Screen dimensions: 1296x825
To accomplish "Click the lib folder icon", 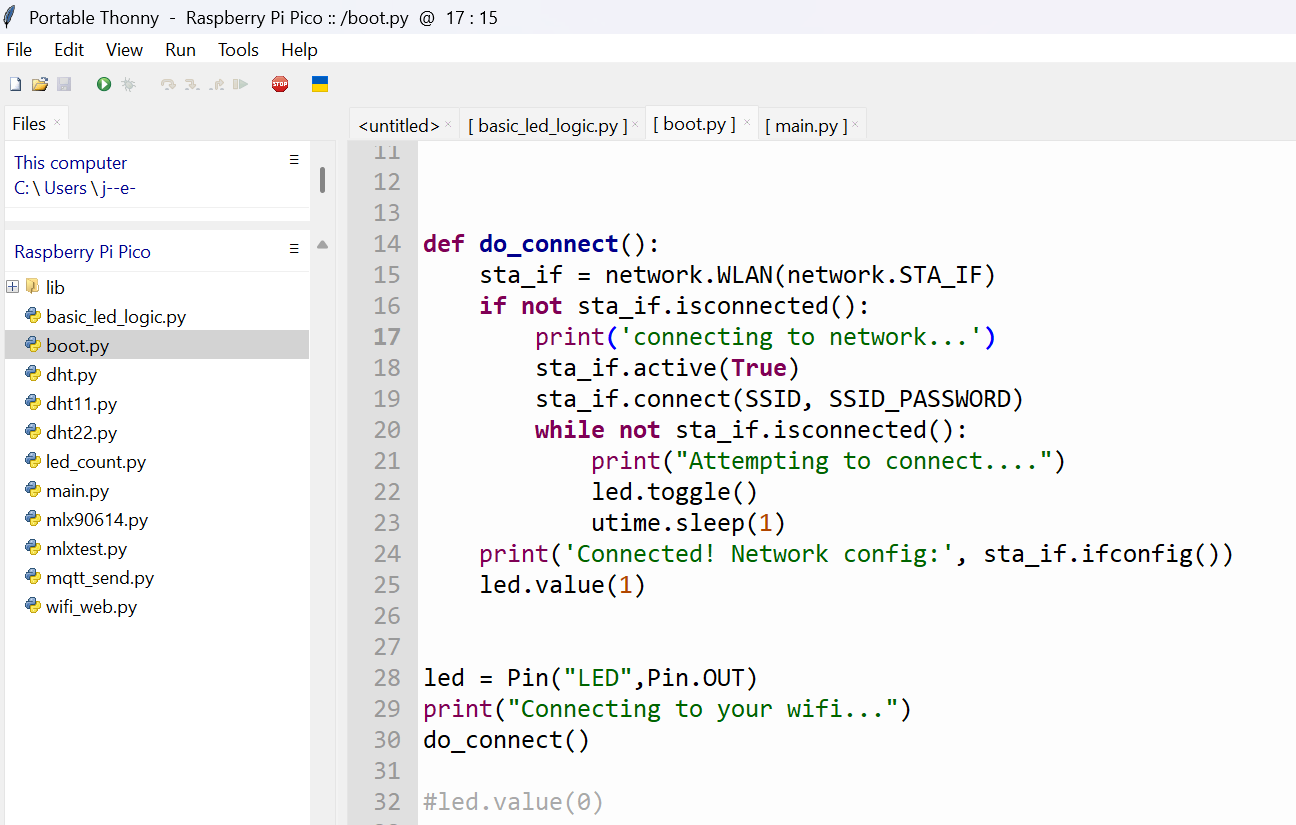I will click(x=32, y=287).
